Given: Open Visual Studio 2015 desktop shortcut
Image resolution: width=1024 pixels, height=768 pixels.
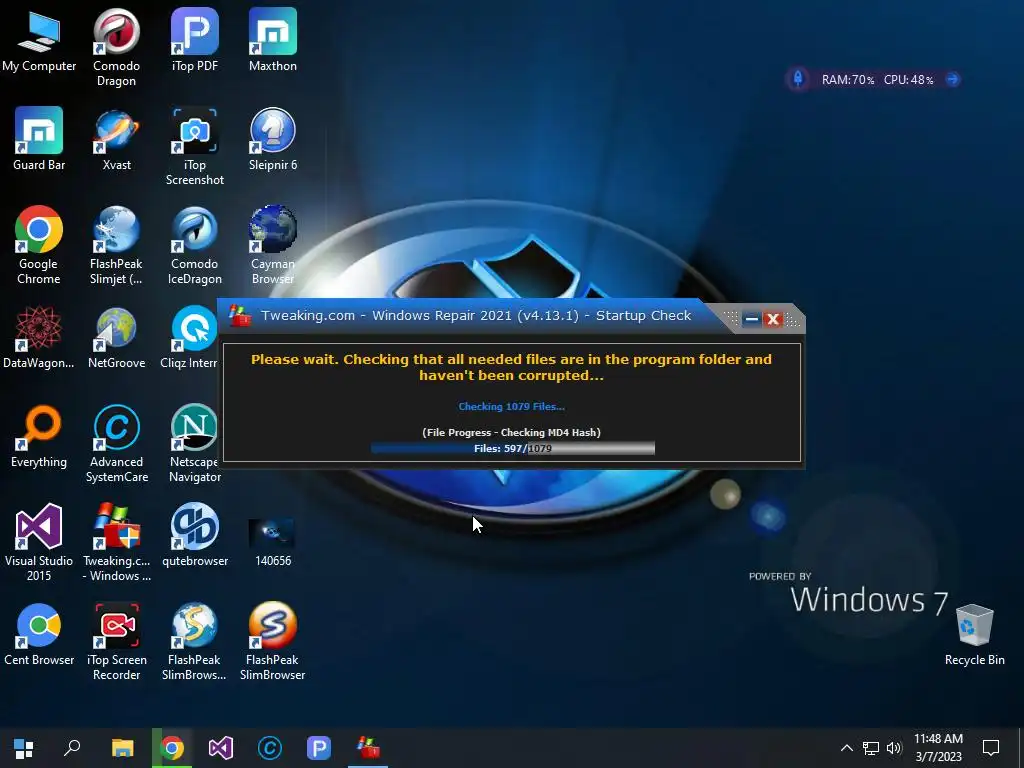Looking at the screenshot, I should (x=39, y=543).
